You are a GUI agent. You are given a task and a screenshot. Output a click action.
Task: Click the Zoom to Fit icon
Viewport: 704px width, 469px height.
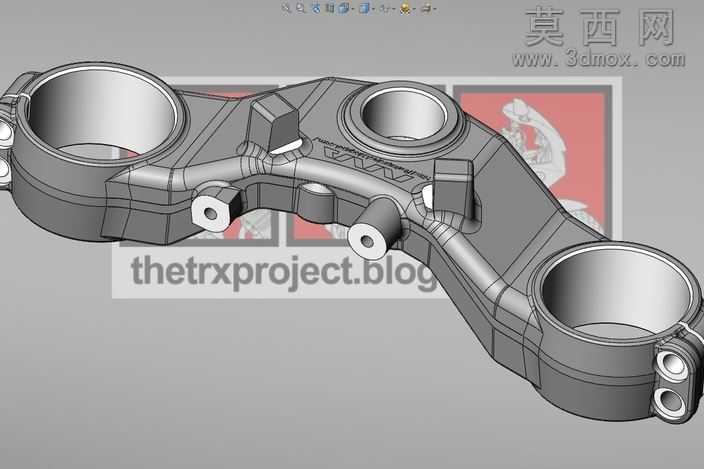tap(286, 8)
